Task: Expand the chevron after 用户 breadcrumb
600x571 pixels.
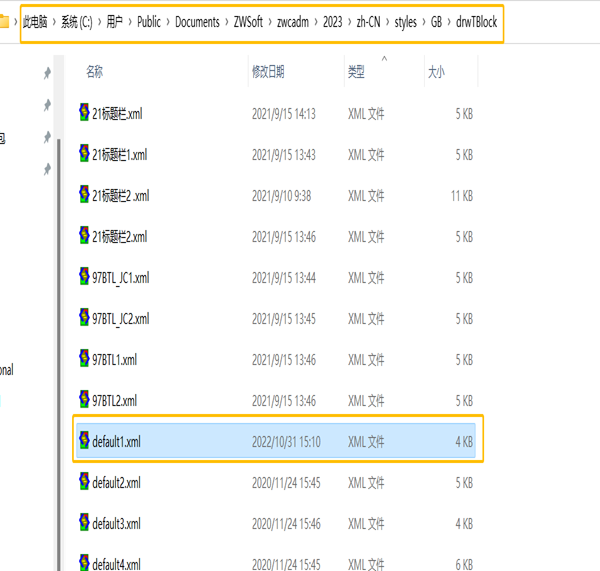Action: coord(130,22)
